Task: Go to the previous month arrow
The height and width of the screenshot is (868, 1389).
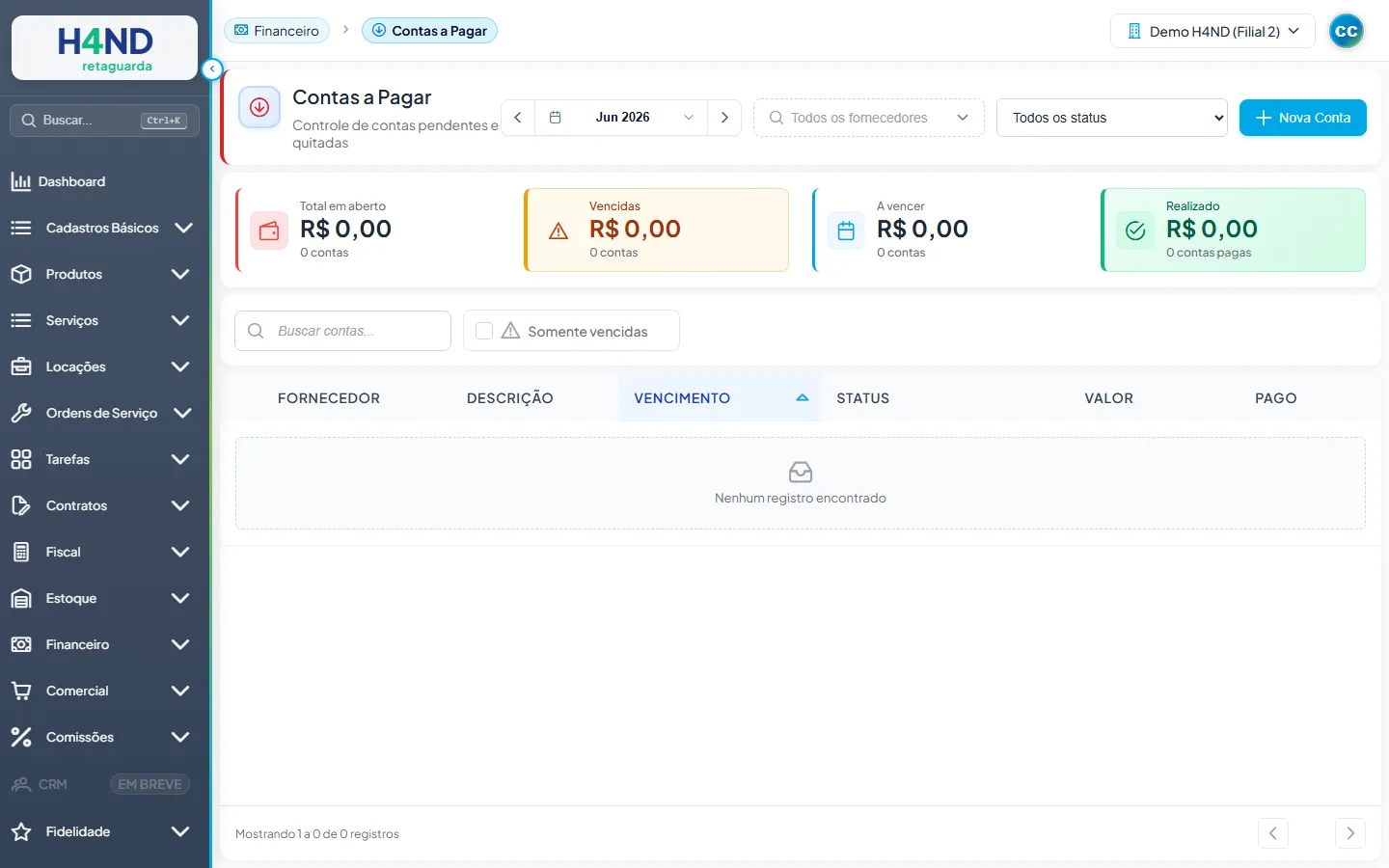Action: [518, 118]
